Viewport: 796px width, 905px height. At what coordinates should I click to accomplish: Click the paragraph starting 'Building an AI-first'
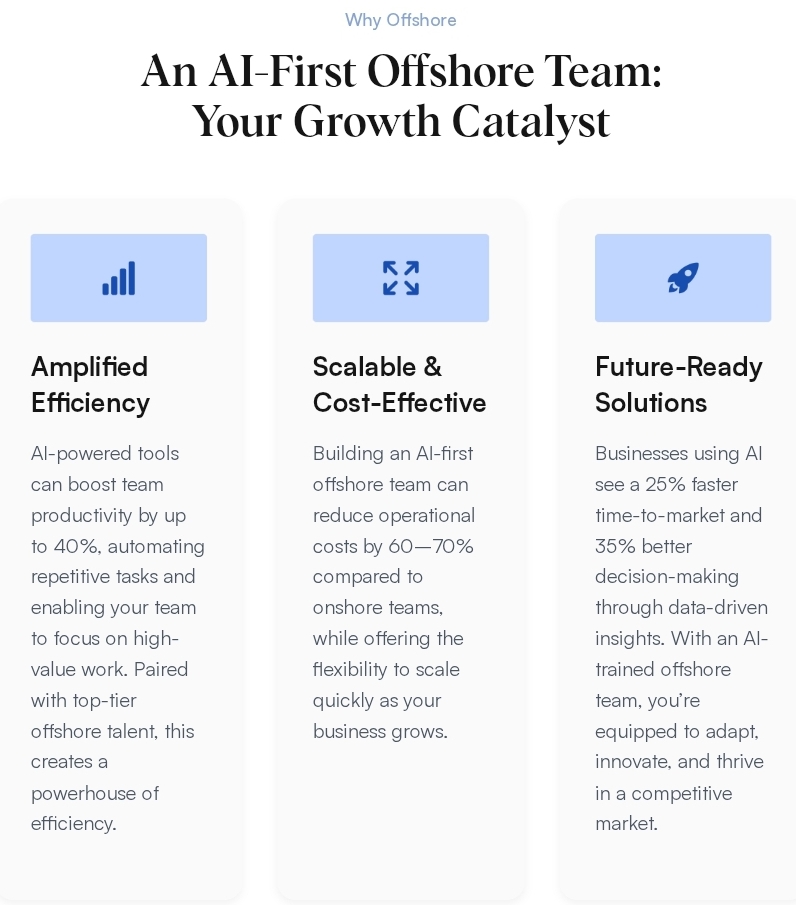(394, 592)
